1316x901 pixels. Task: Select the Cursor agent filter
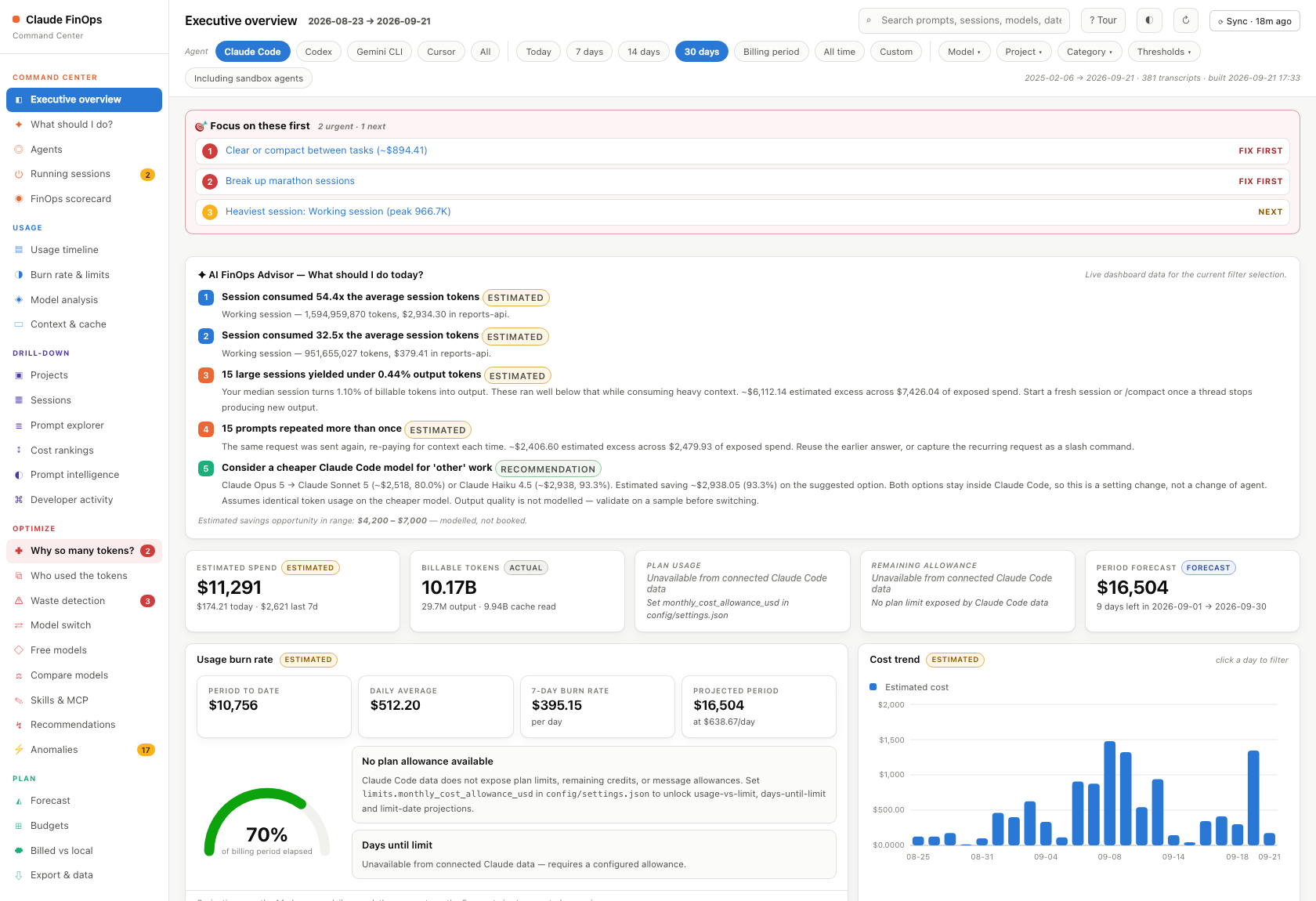click(x=441, y=52)
